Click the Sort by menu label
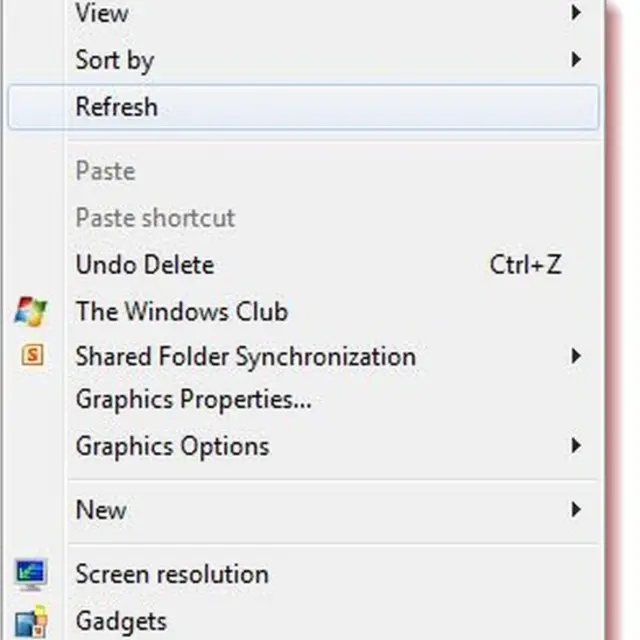 (114, 60)
